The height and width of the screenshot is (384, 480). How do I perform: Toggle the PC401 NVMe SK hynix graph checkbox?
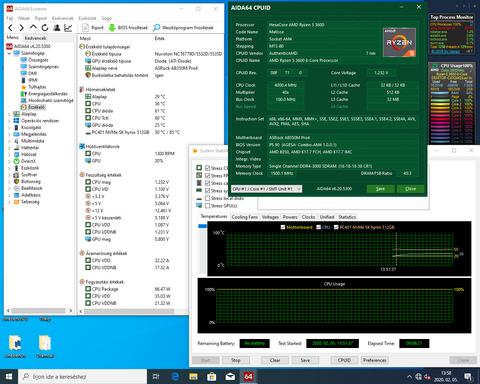click(x=336, y=227)
